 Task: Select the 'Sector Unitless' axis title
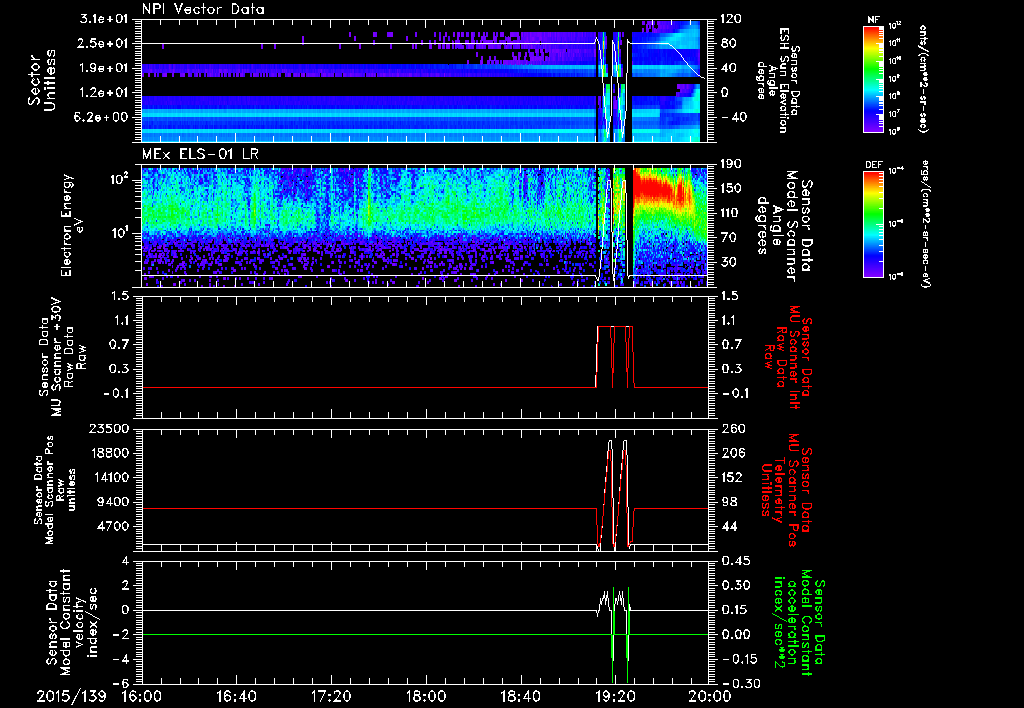point(42,80)
